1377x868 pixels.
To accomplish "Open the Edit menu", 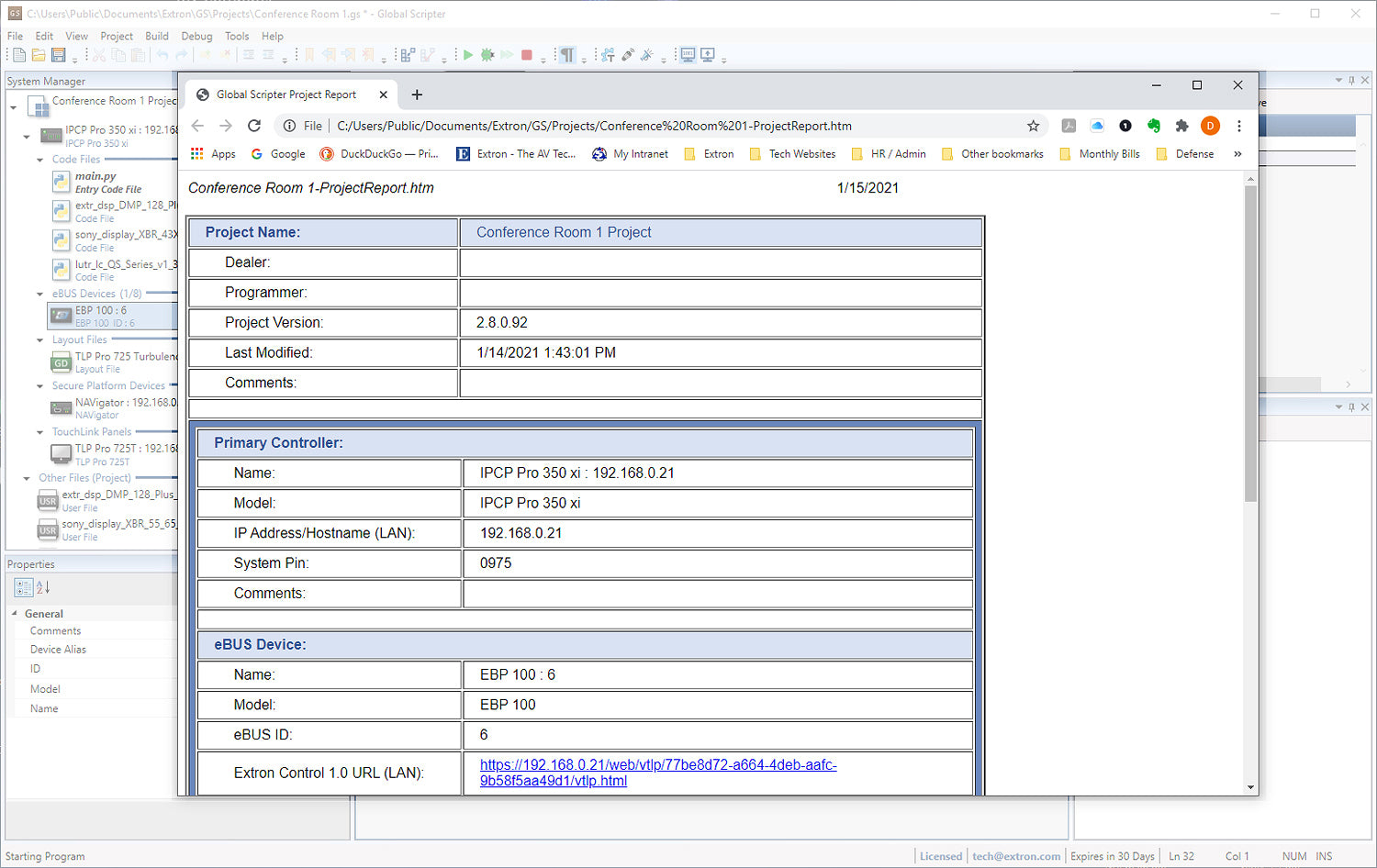I will coord(44,37).
